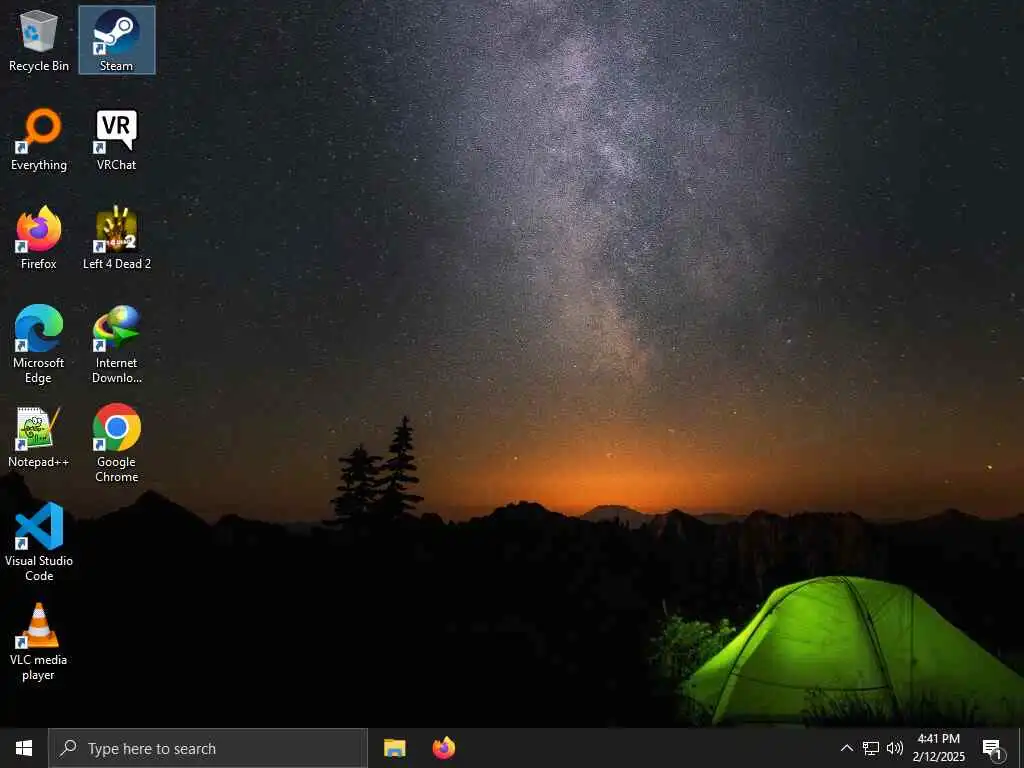This screenshot has height=768, width=1024.
Task: Select the Visual Studio Code shortcut
Action: coord(39,543)
